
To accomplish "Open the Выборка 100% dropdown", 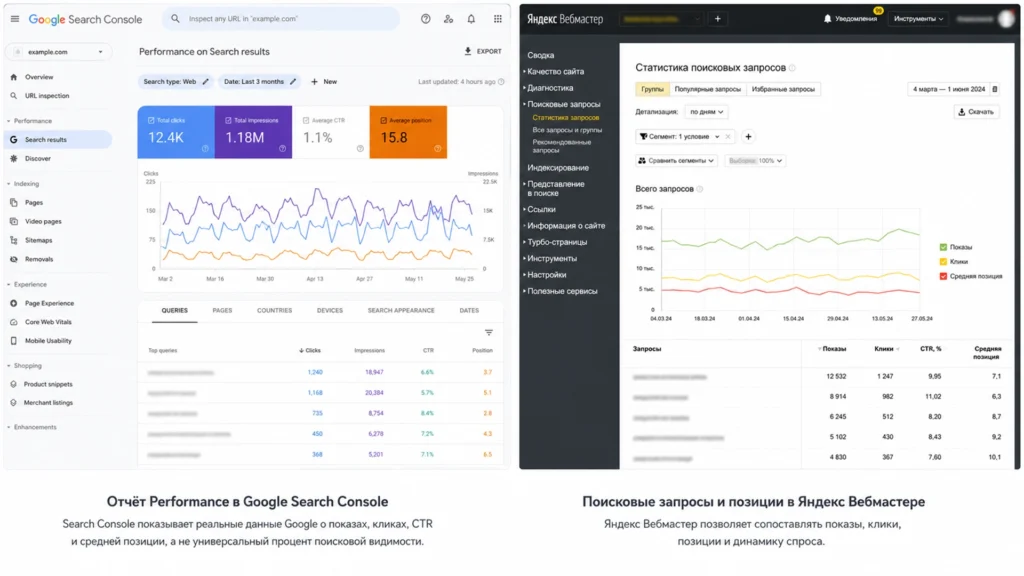I will (x=755, y=161).
